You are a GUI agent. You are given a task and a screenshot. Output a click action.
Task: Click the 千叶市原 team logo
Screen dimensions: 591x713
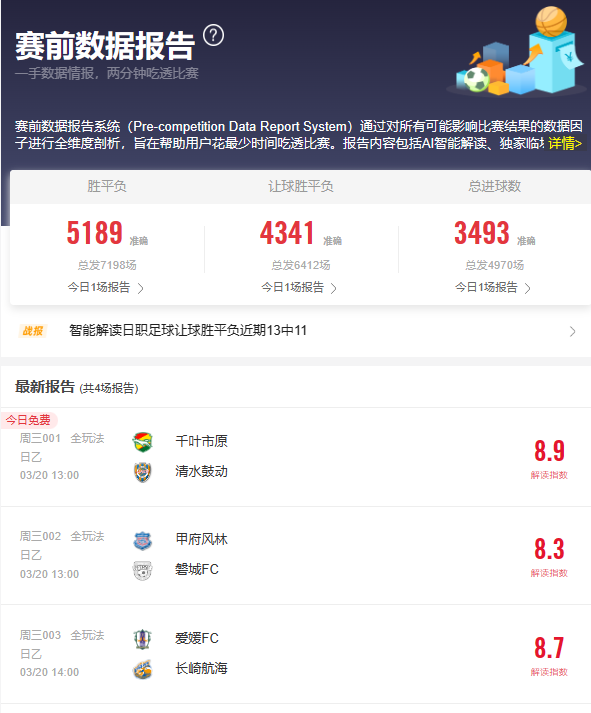point(142,442)
